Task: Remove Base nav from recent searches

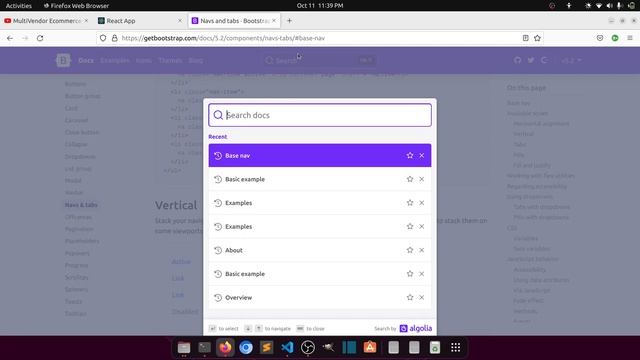Action: (x=422, y=156)
